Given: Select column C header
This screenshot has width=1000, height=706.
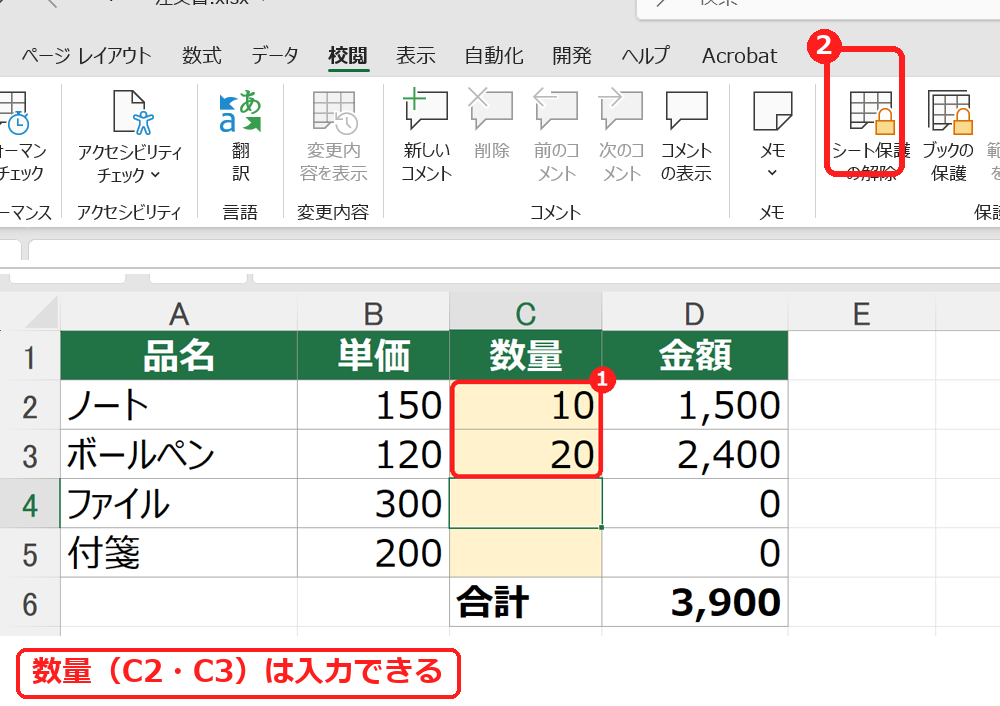Looking at the screenshot, I should (x=526, y=313).
